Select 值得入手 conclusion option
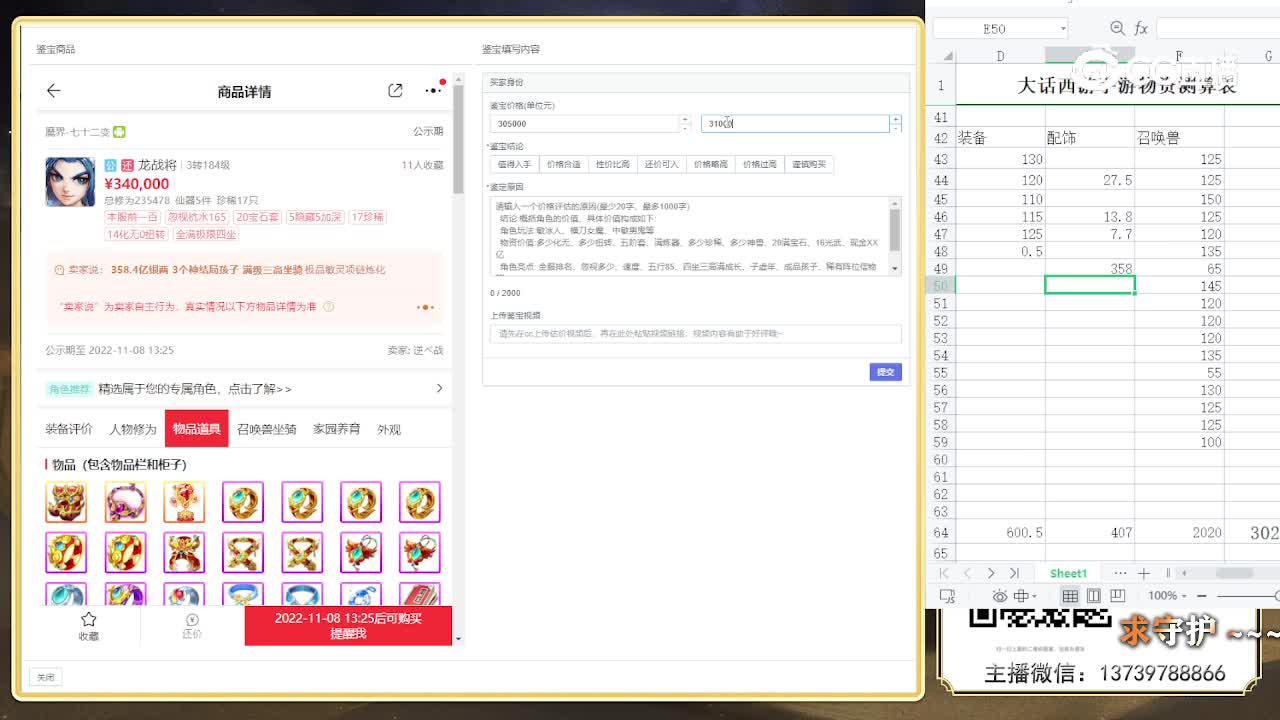 [515, 164]
